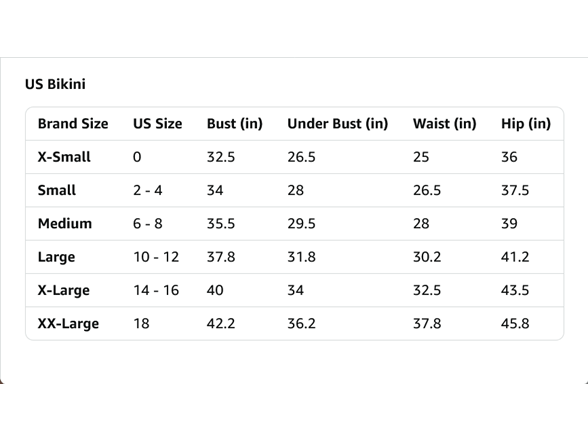Click the Large row label
This screenshot has width=588, height=441.
pos(56,257)
